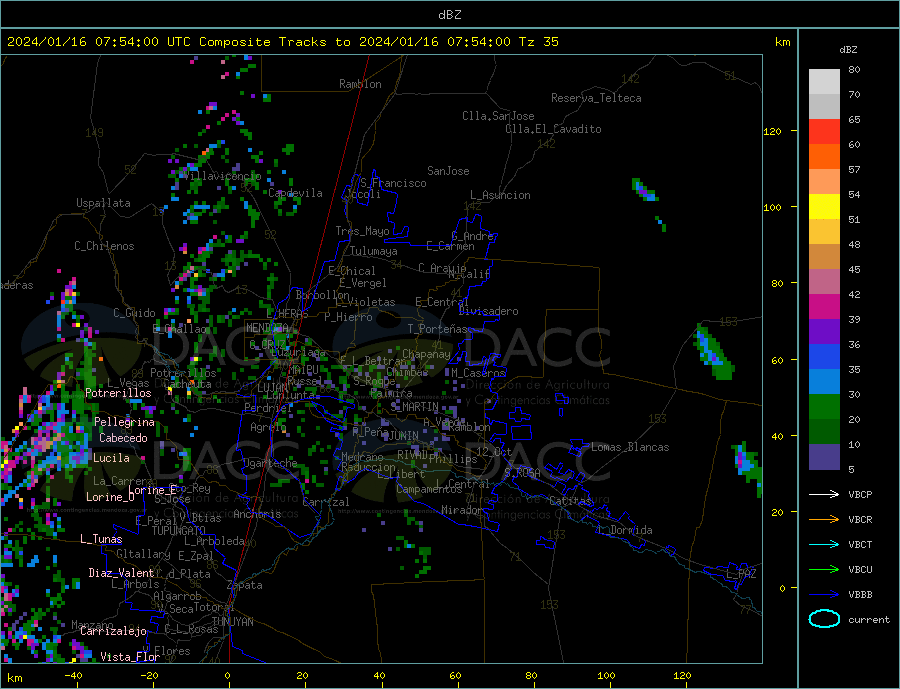Click the VBCT legend label
Viewport: 900px width, 689px height.
pyautogui.click(x=860, y=544)
